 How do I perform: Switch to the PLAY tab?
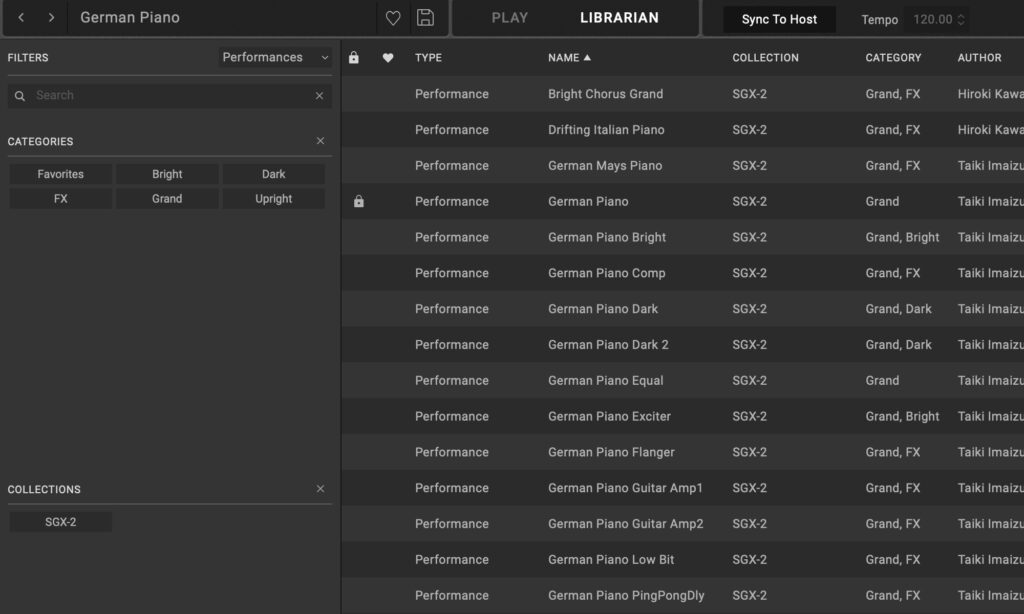509,18
